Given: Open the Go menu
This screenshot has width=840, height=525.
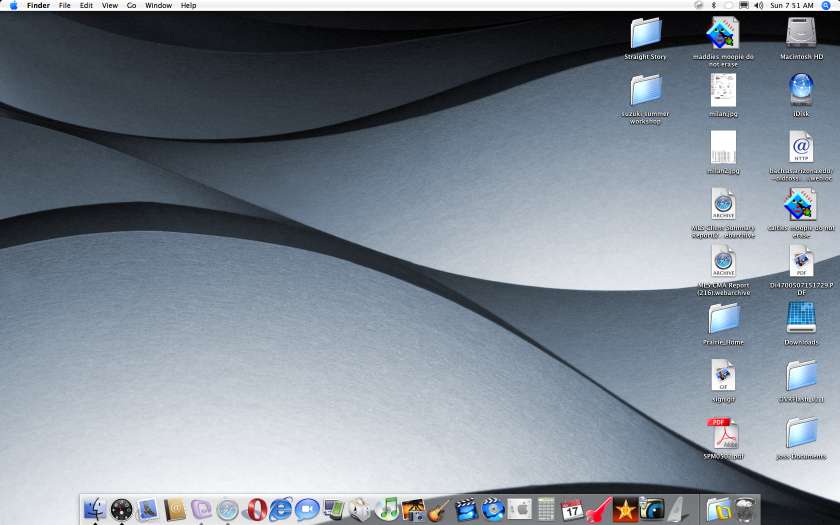Looking at the screenshot, I should coord(131,5).
